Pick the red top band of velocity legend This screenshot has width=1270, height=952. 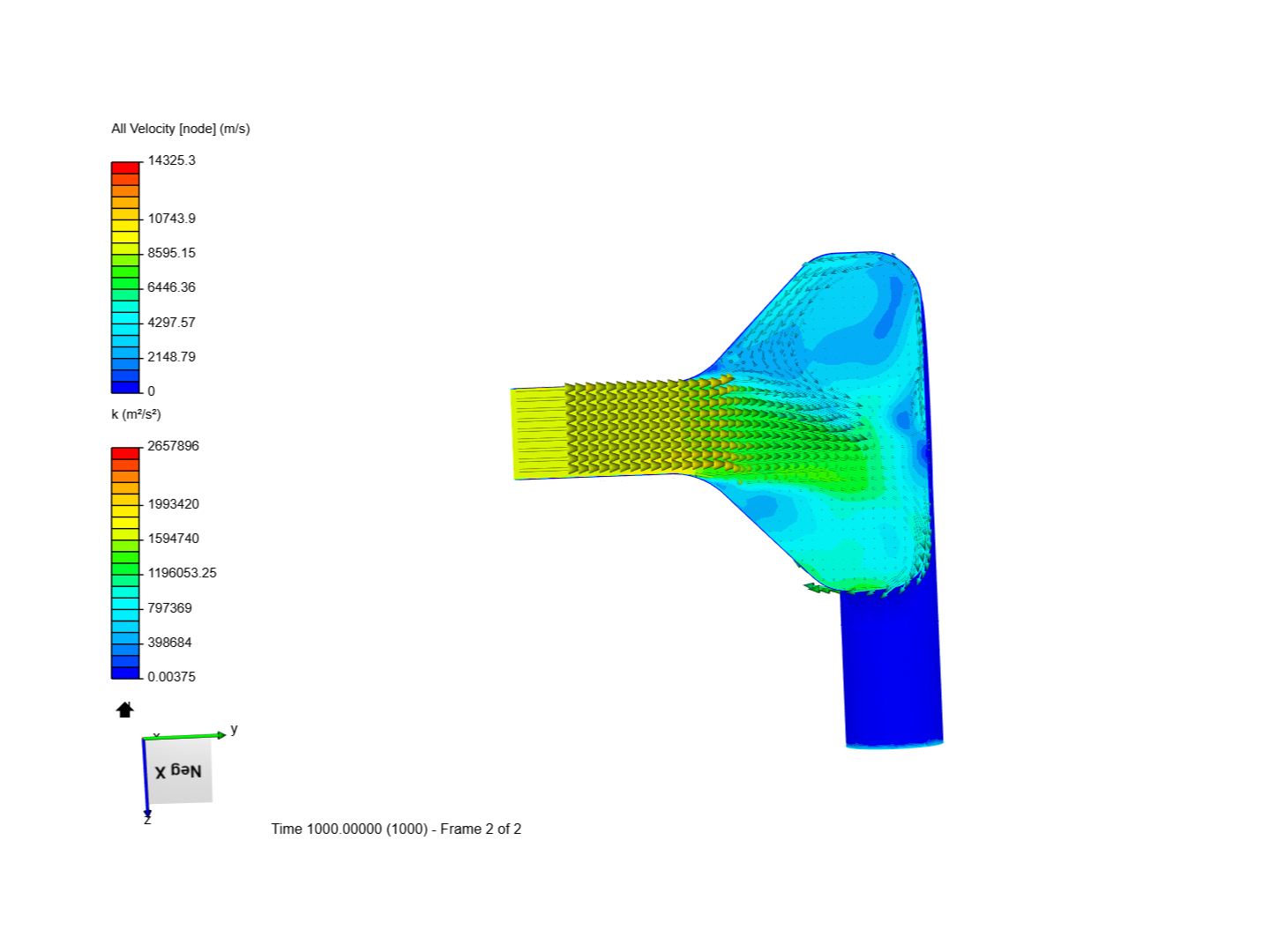[x=125, y=167]
